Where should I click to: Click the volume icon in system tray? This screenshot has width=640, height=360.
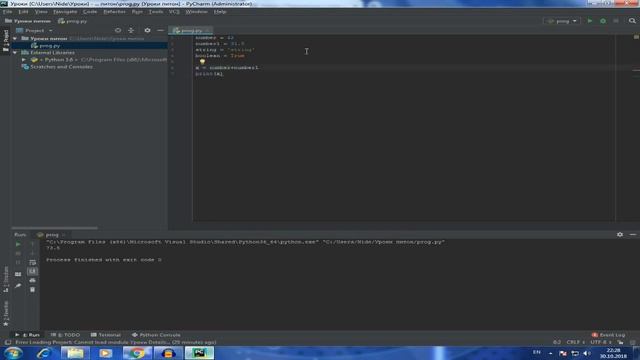coord(587,353)
